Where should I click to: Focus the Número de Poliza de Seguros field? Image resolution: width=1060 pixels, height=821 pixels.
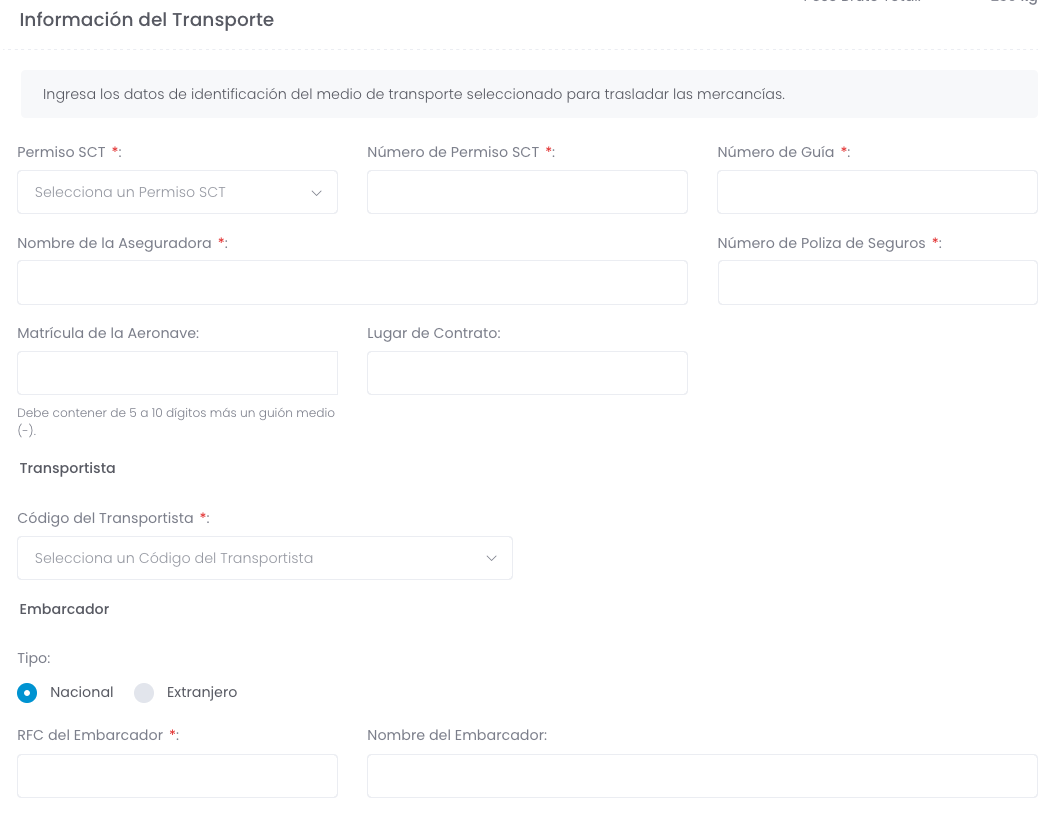877,283
